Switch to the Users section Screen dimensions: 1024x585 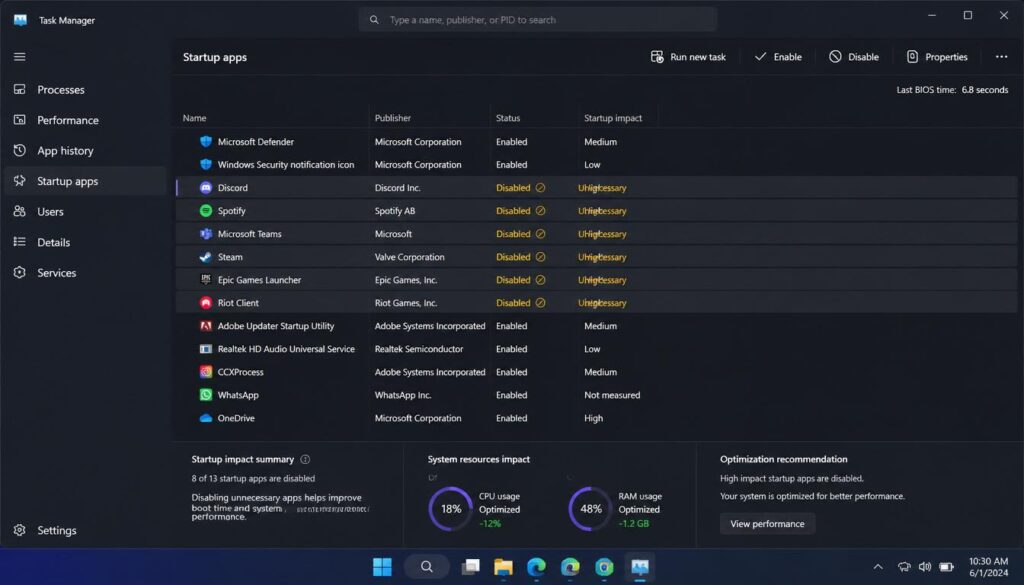pos(50,212)
